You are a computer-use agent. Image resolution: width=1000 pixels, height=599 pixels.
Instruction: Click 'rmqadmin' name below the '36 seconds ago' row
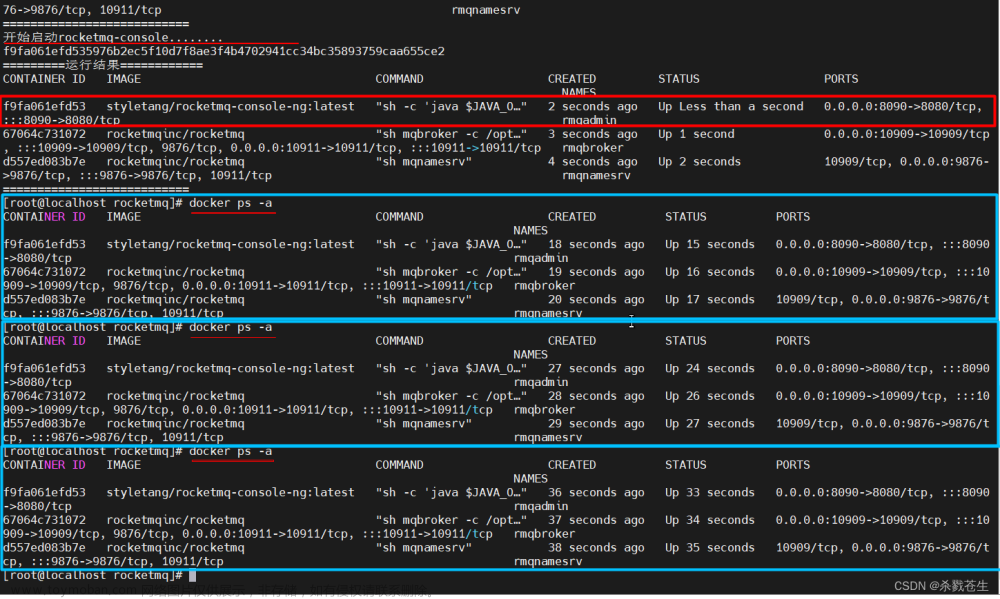point(541,507)
